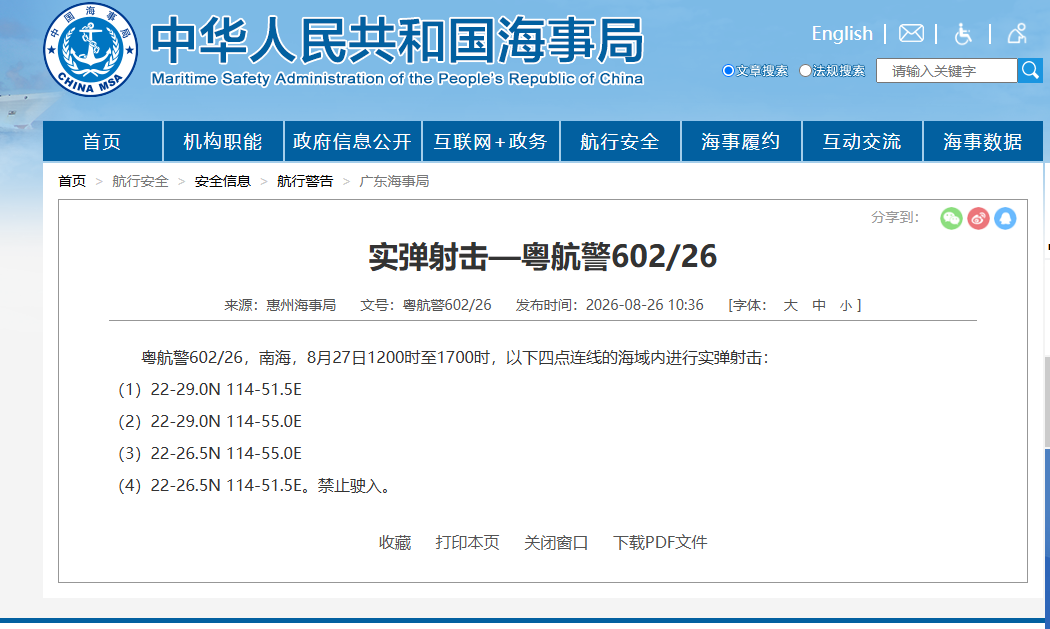This screenshot has height=629, width=1050.
Task: Focus the 请输入关键字 search field
Action: pos(946,70)
